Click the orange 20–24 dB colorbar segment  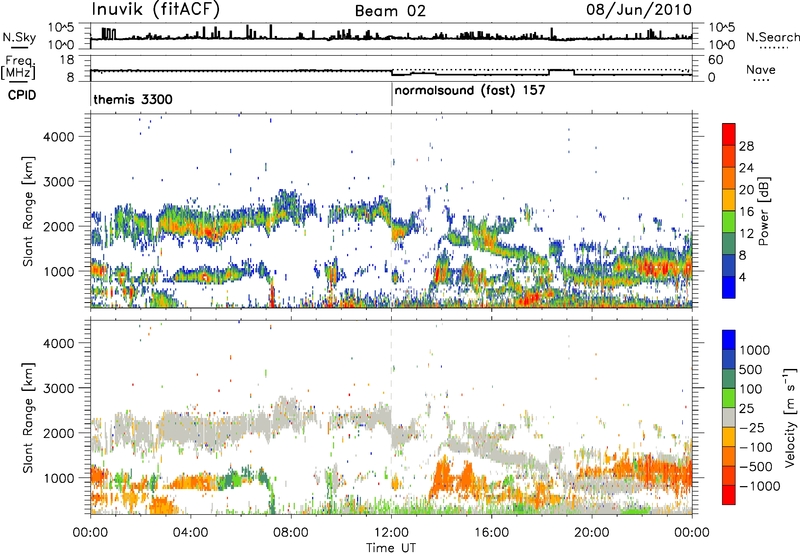coord(729,178)
